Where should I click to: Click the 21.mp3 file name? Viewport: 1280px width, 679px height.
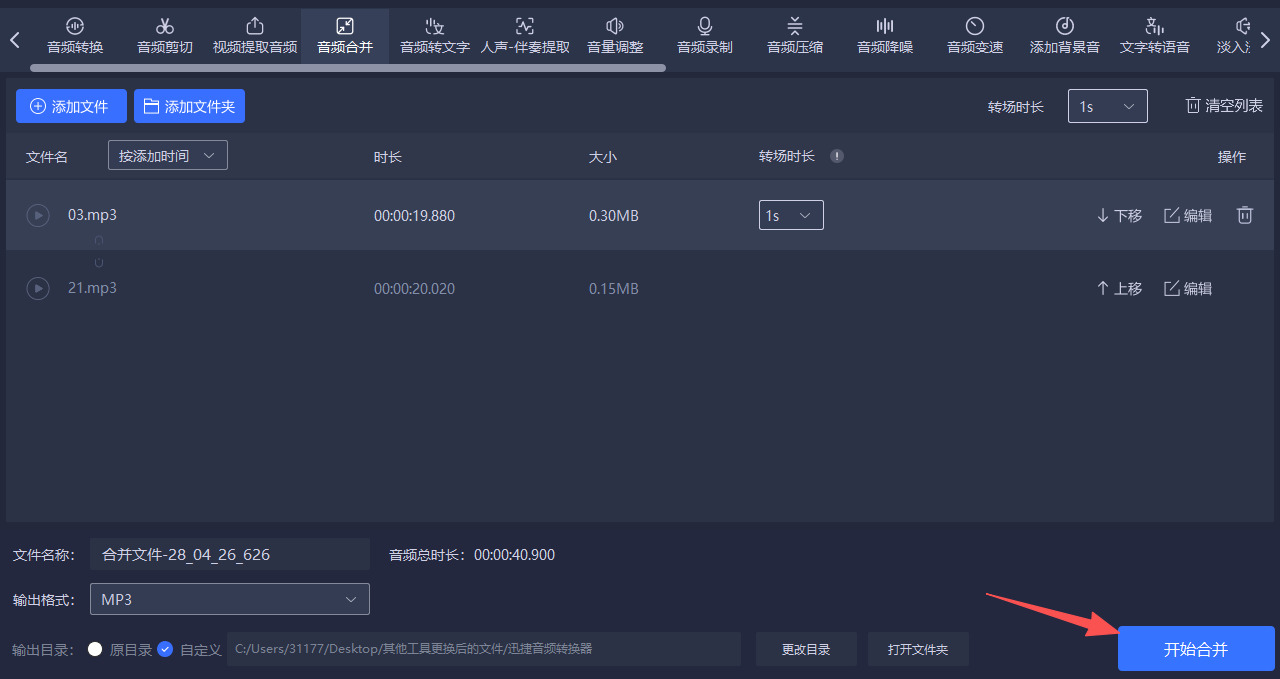(x=92, y=288)
